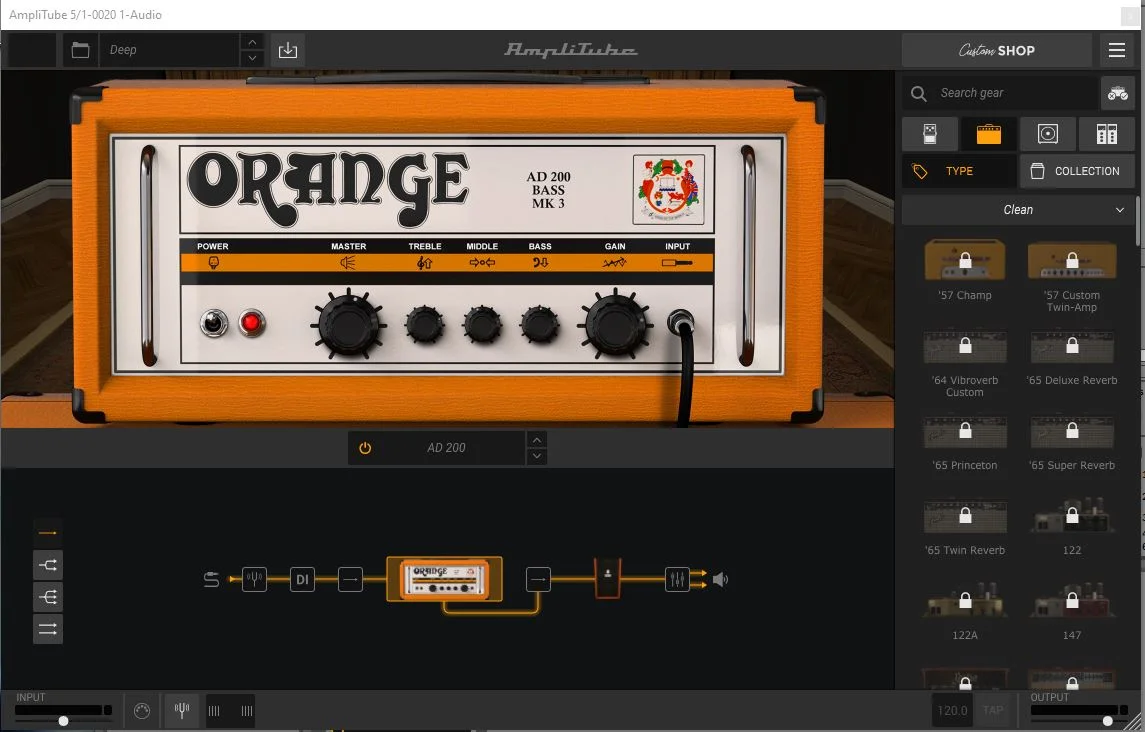Flip the amp's metal standby switch
1145x732 pixels.
pyautogui.click(x=212, y=323)
